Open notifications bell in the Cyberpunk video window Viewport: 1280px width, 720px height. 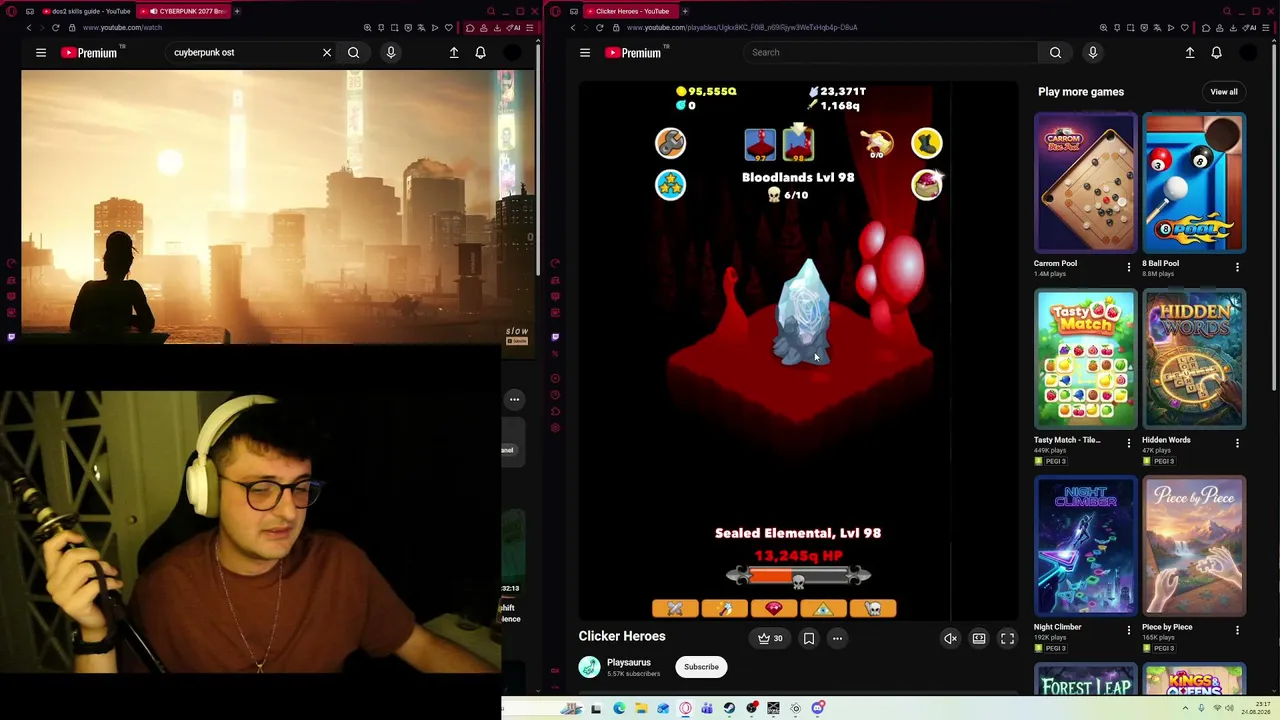click(481, 52)
